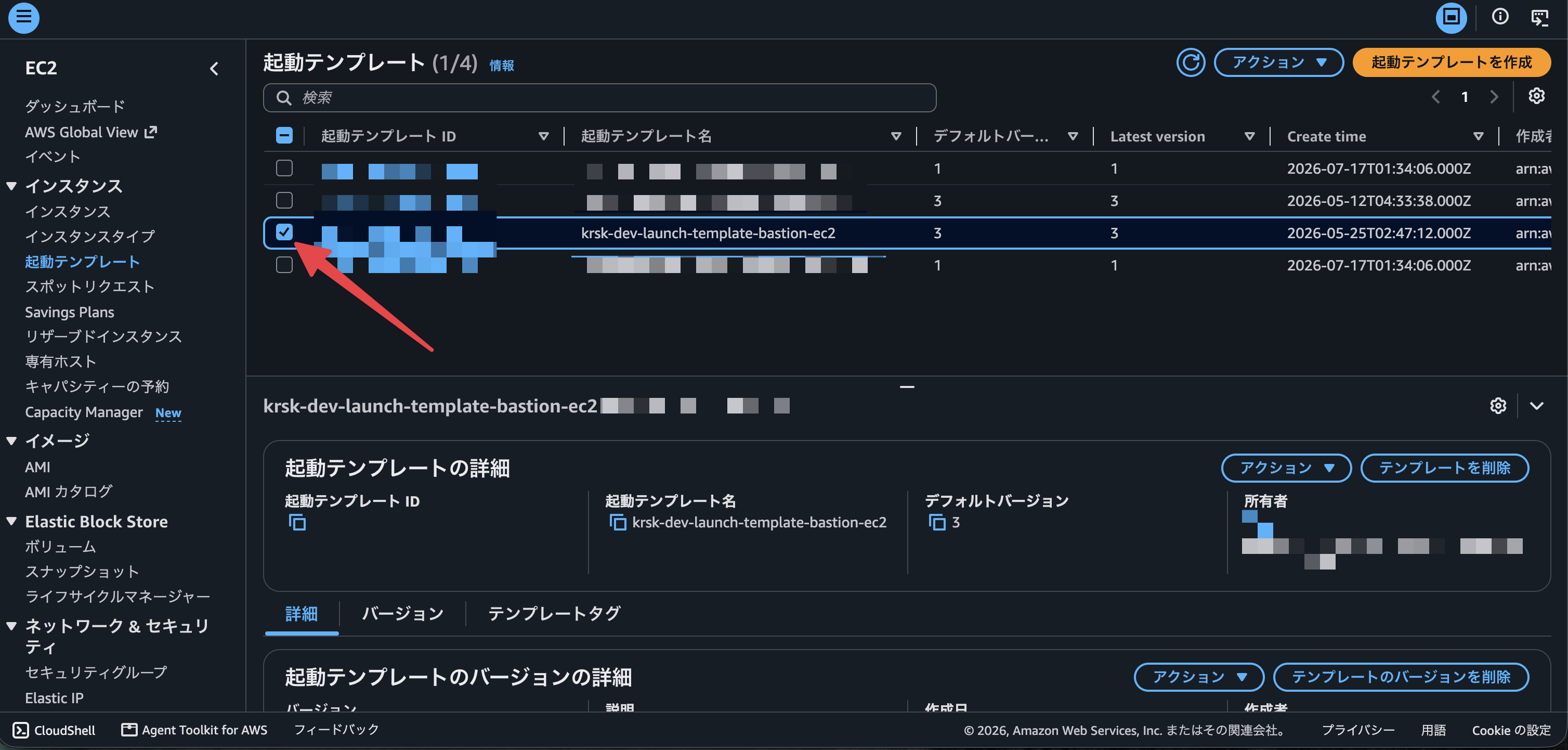1568x750 pixels.
Task: Sort by 起動テンプレート名 column
Action: pyautogui.click(x=896, y=136)
